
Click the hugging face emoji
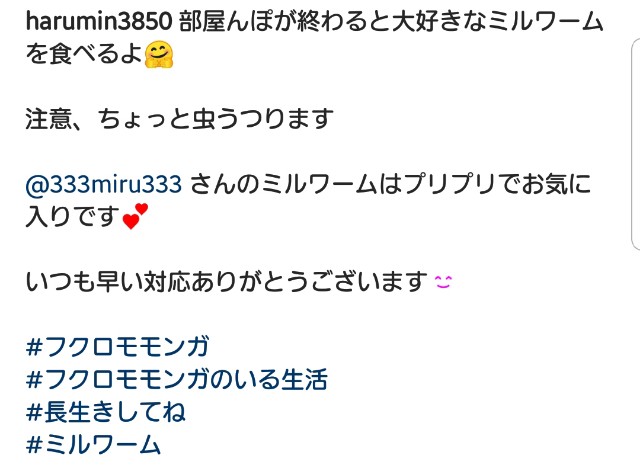pyautogui.click(x=159, y=54)
